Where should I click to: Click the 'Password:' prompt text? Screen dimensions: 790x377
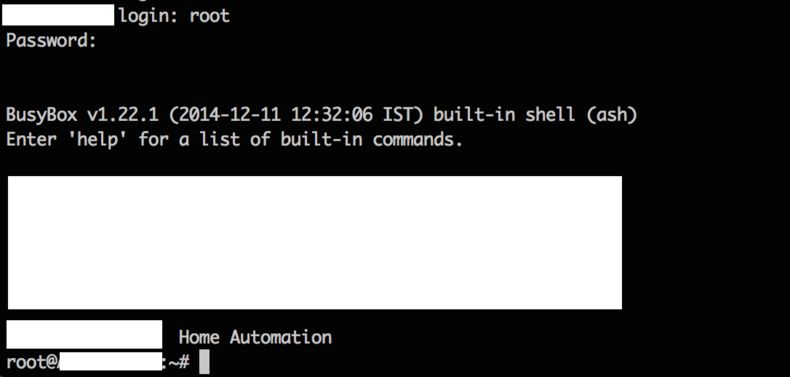coord(51,40)
